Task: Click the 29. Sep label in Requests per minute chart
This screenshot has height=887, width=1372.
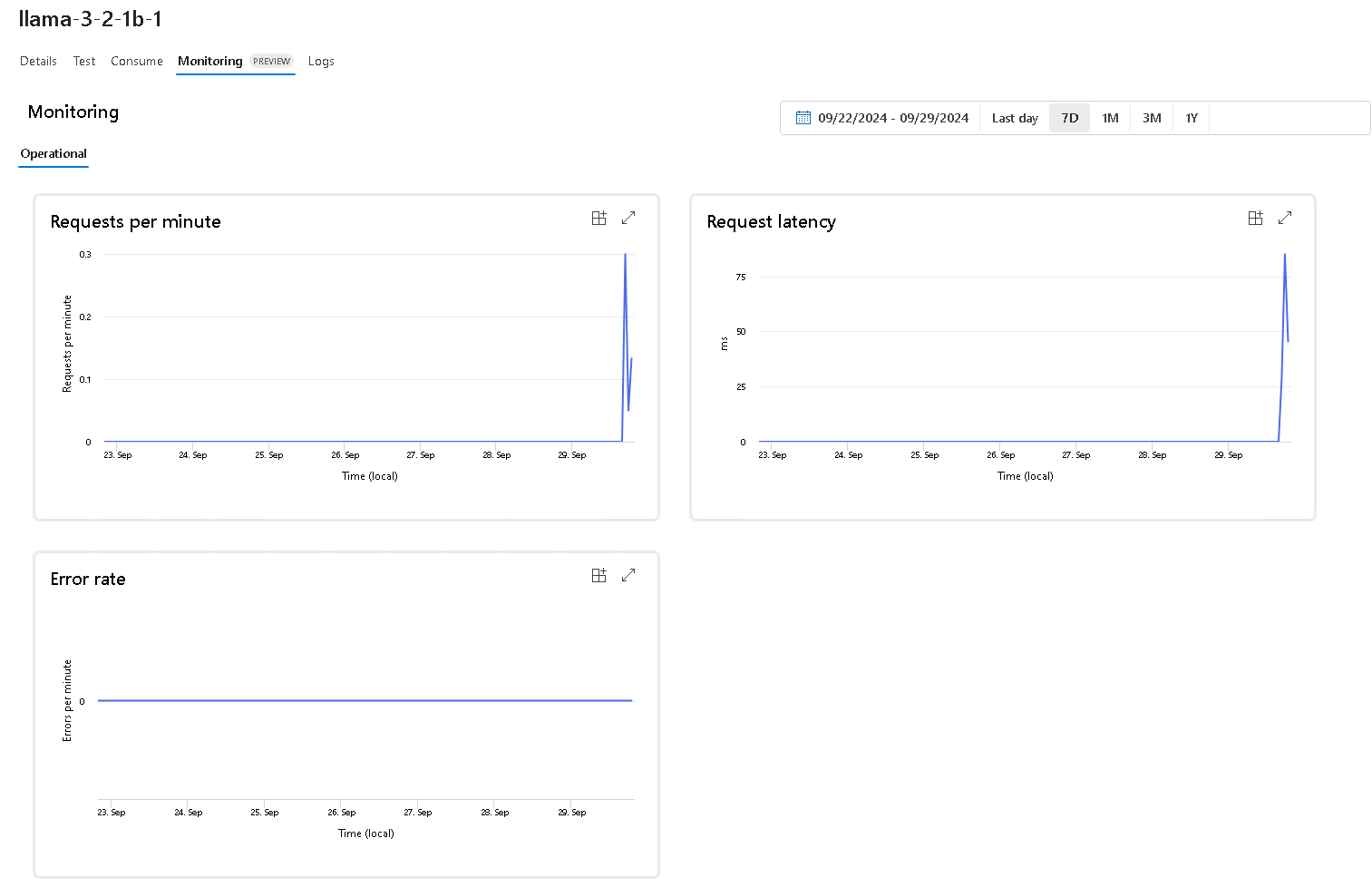Action: tap(572, 455)
